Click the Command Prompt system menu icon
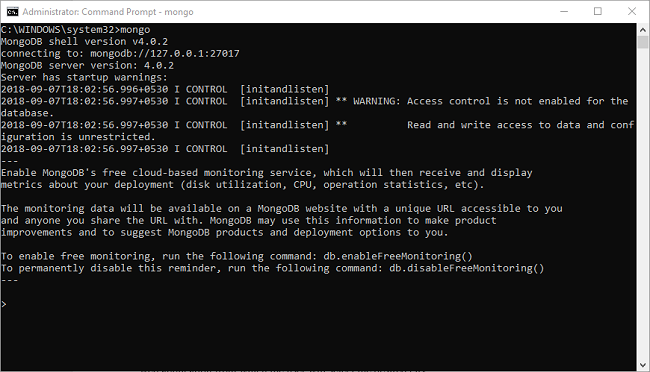The image size is (650, 372). [12, 12]
